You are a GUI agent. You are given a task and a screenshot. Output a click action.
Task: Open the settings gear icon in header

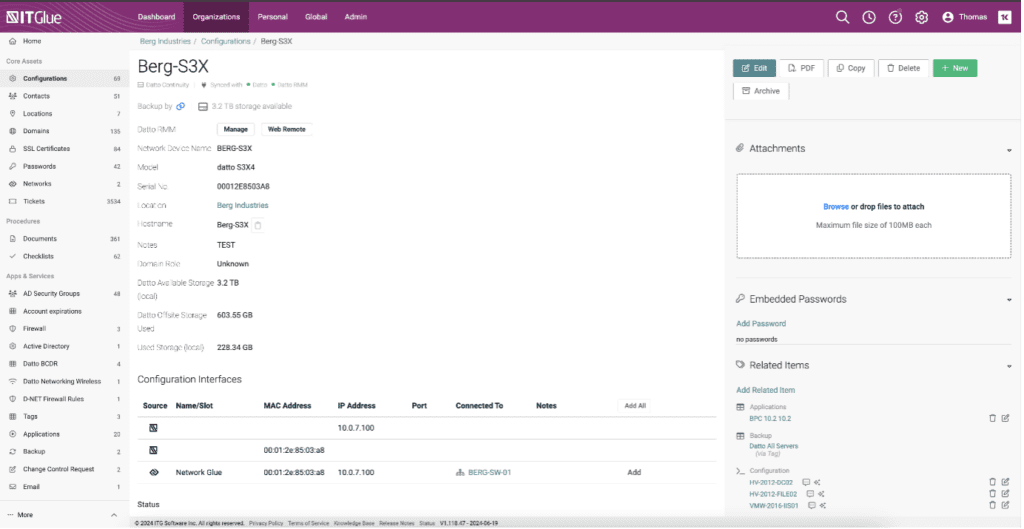click(921, 17)
